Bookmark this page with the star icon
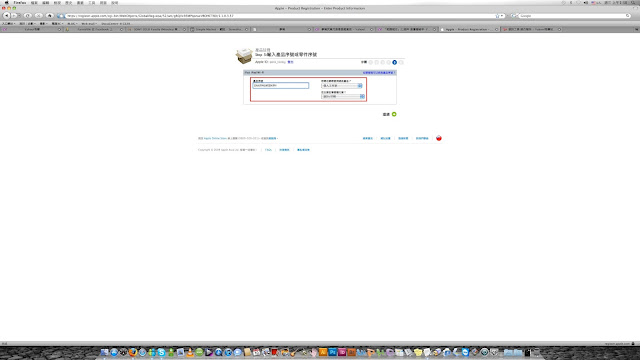 (497, 16)
